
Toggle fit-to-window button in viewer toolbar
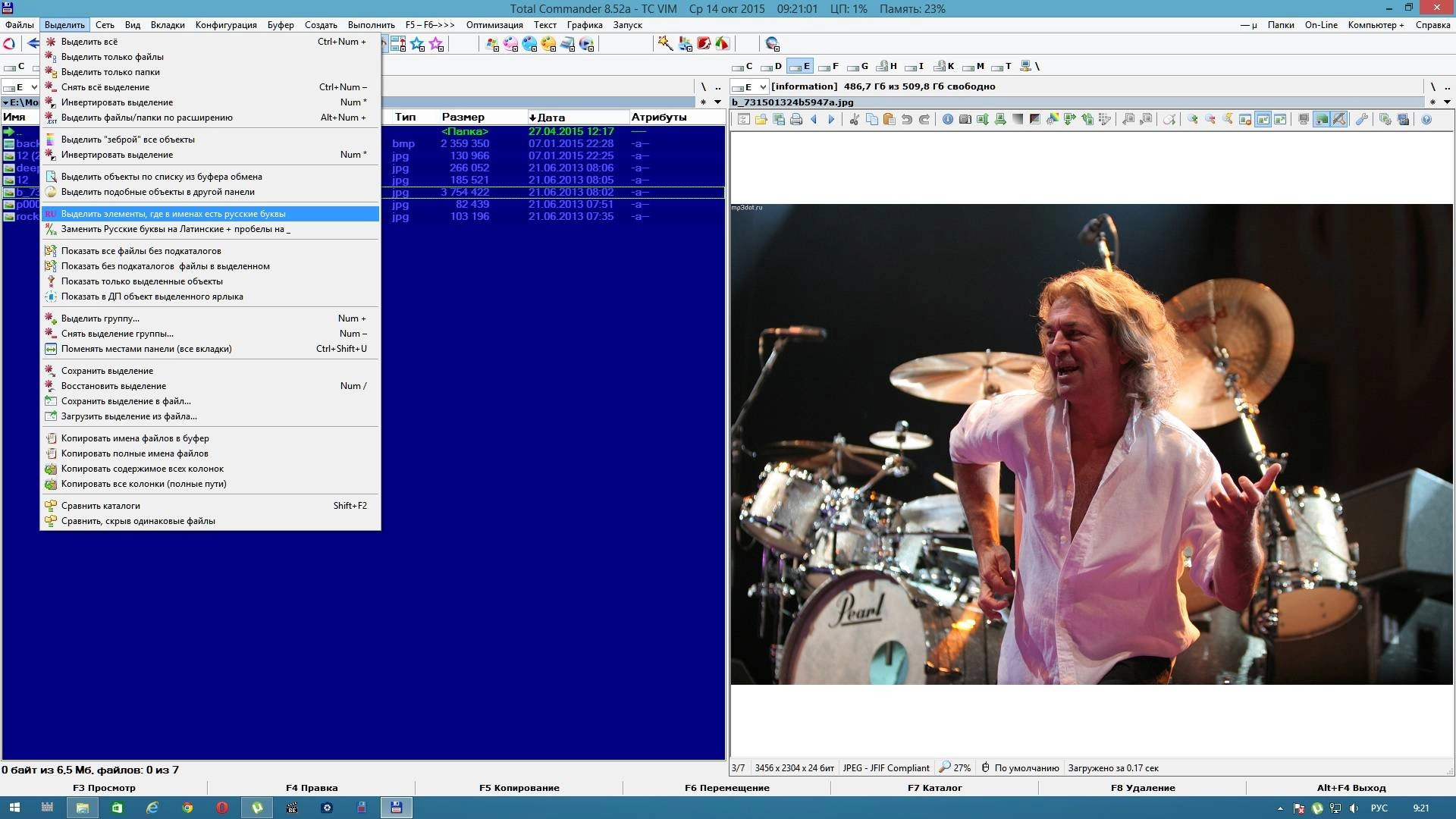click(x=1263, y=119)
